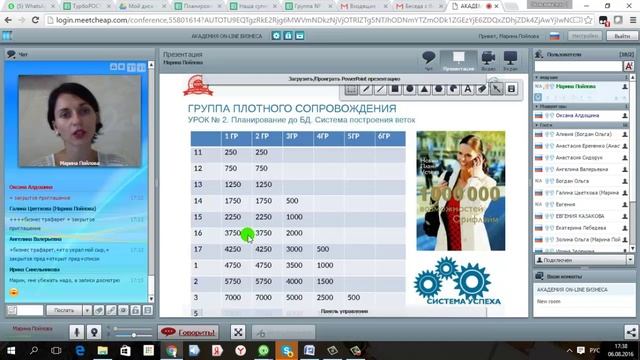Viewport: 640px width, 360px height.
Task: Toggle the lock icon in chat toolbar
Action: pos(136,310)
